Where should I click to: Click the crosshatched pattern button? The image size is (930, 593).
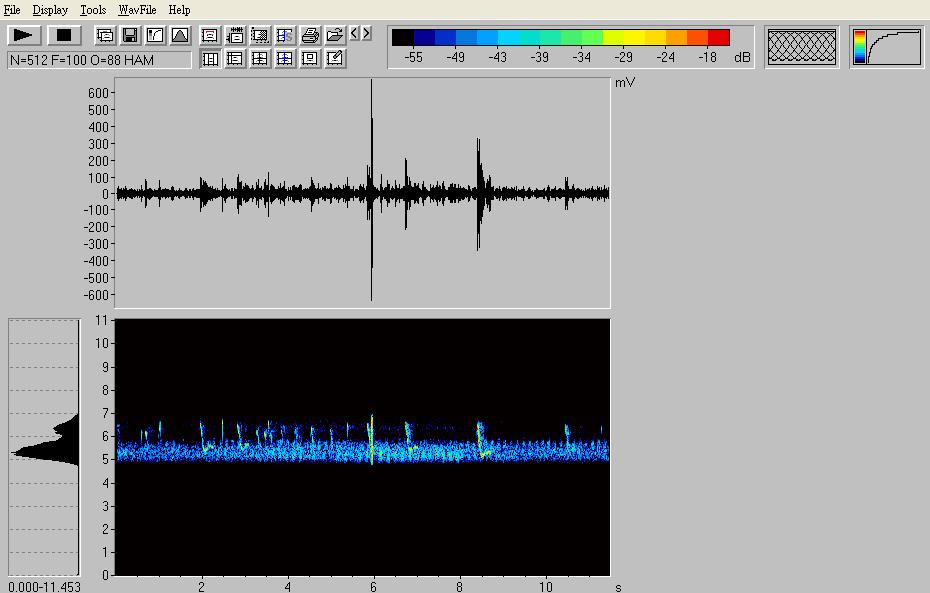pos(802,47)
